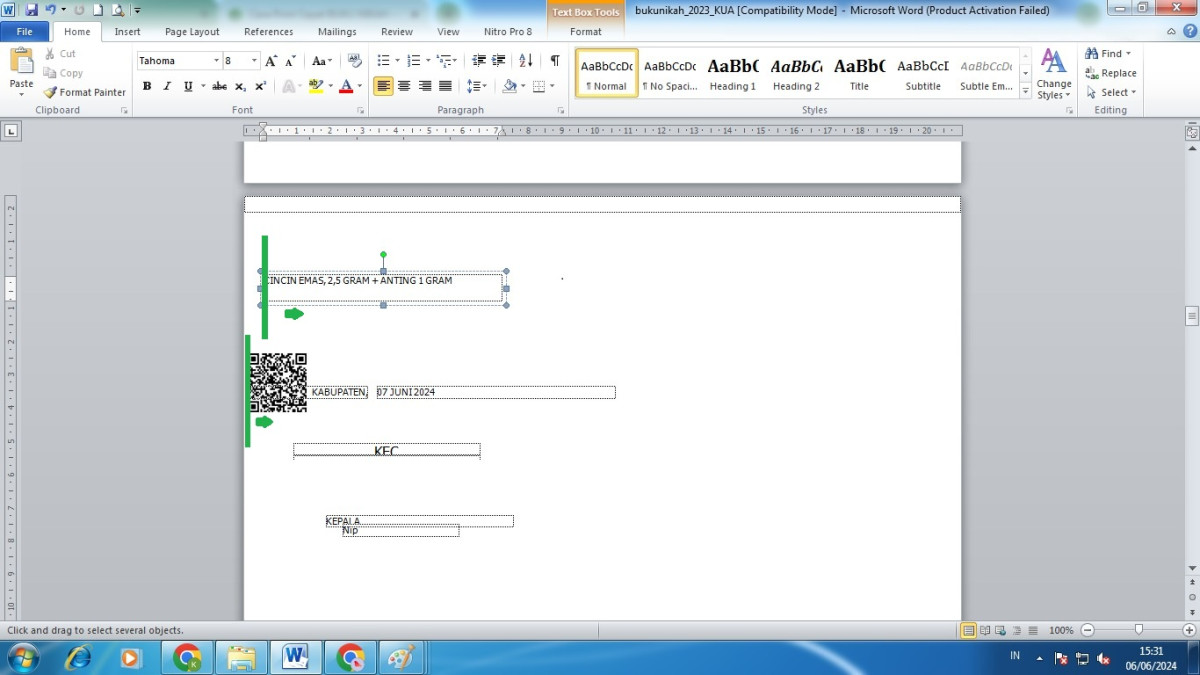Click Cut in the Clipboard group

pos(59,54)
